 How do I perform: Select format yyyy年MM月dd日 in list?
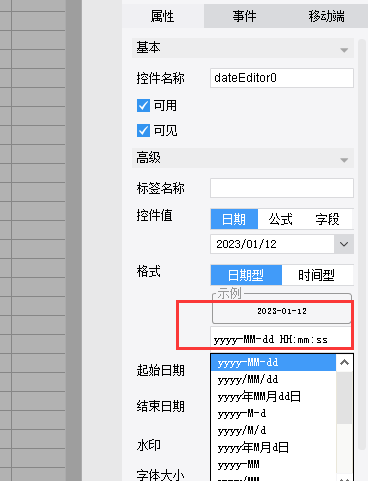[x=273, y=396]
